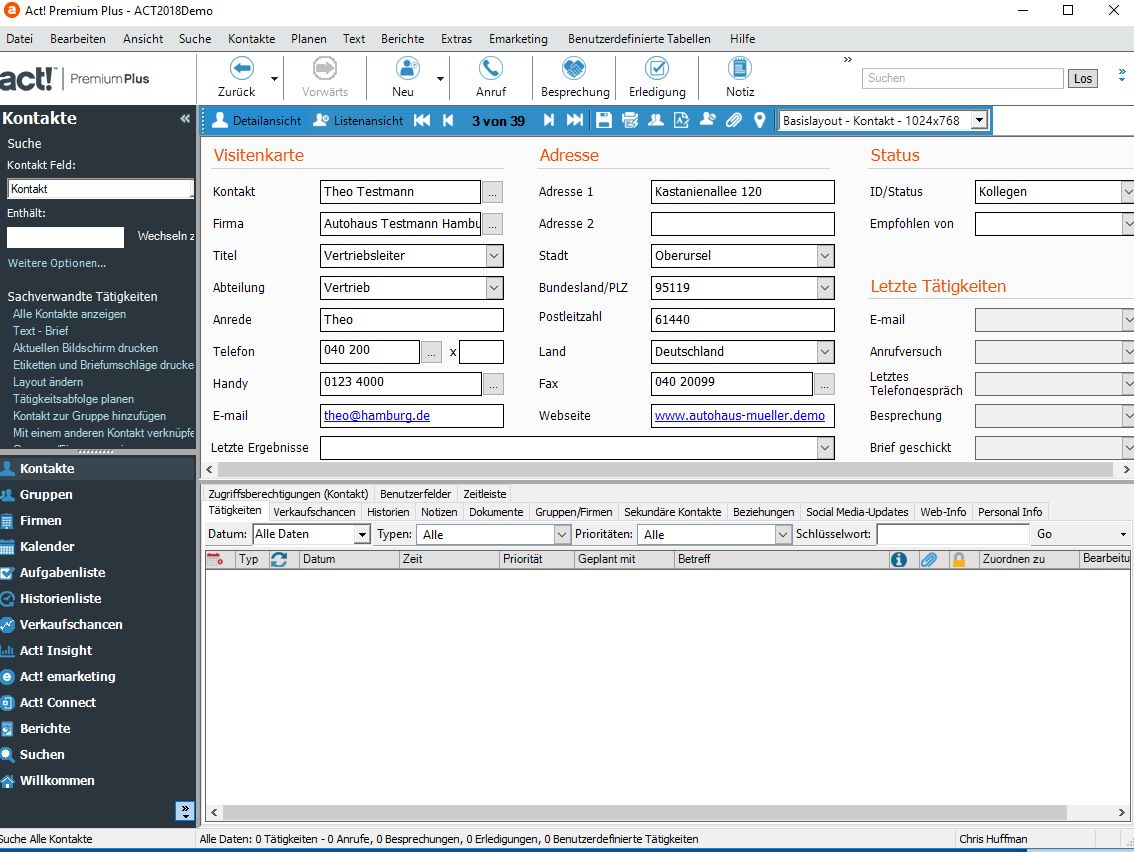The height and width of the screenshot is (852, 1134).
Task: Switch to the Dokumente tab
Action: click(x=496, y=512)
